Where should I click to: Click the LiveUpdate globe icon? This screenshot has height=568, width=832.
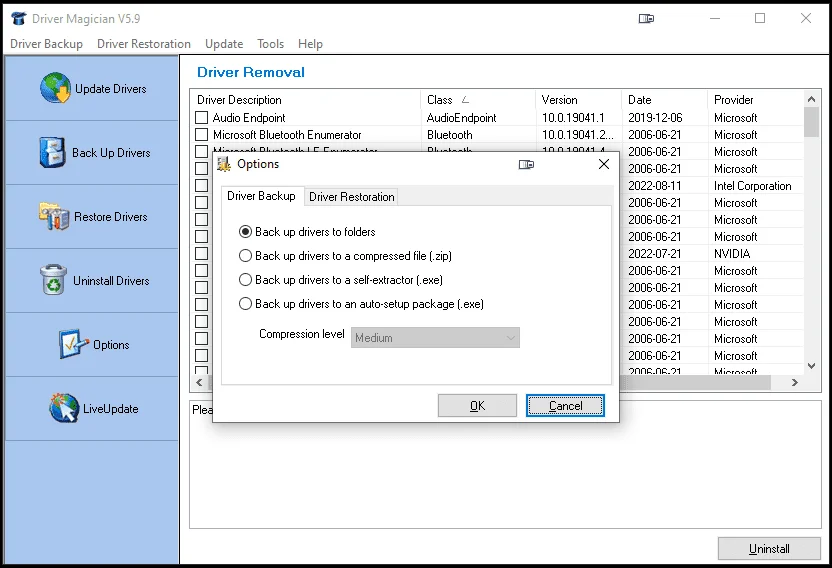click(64, 408)
